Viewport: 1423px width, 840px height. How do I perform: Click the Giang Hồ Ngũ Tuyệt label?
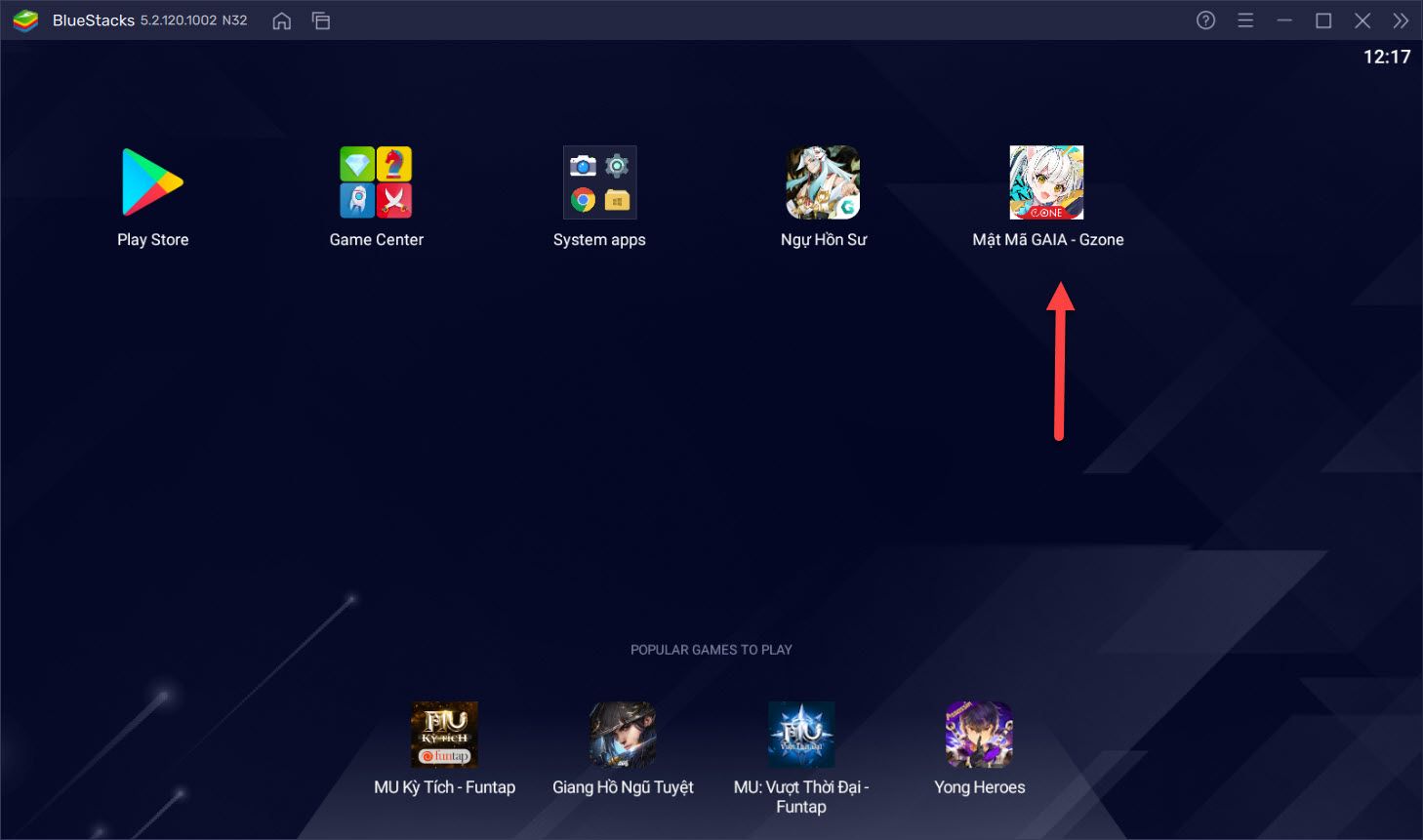pyautogui.click(x=623, y=787)
